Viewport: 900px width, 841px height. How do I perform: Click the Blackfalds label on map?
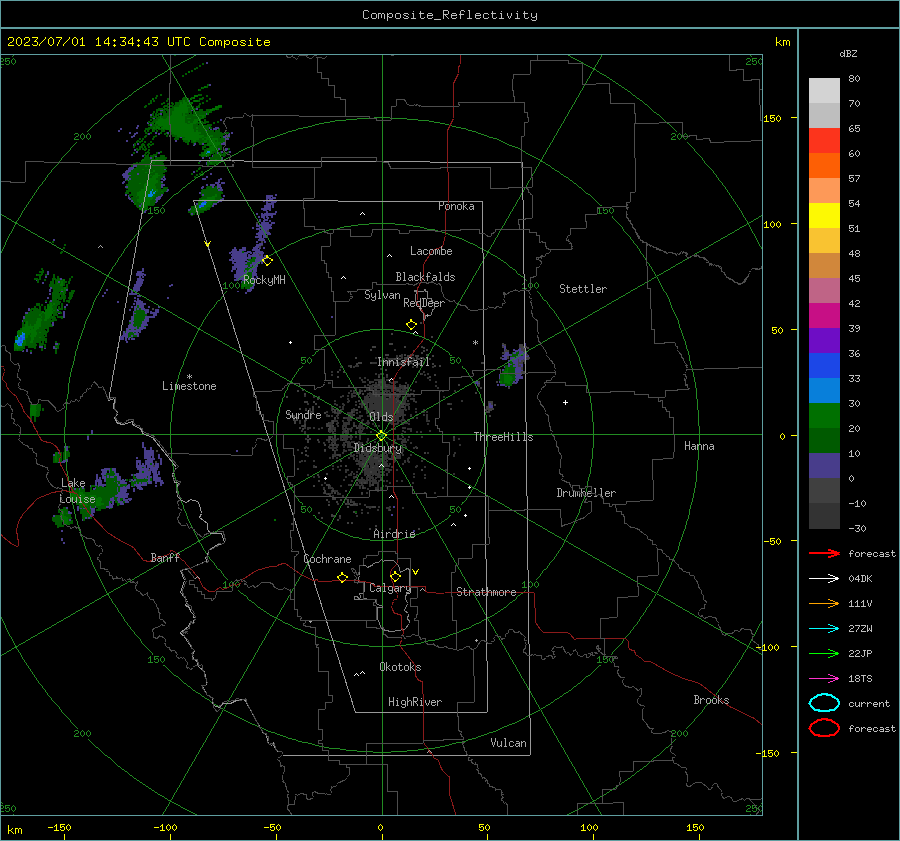(x=425, y=277)
